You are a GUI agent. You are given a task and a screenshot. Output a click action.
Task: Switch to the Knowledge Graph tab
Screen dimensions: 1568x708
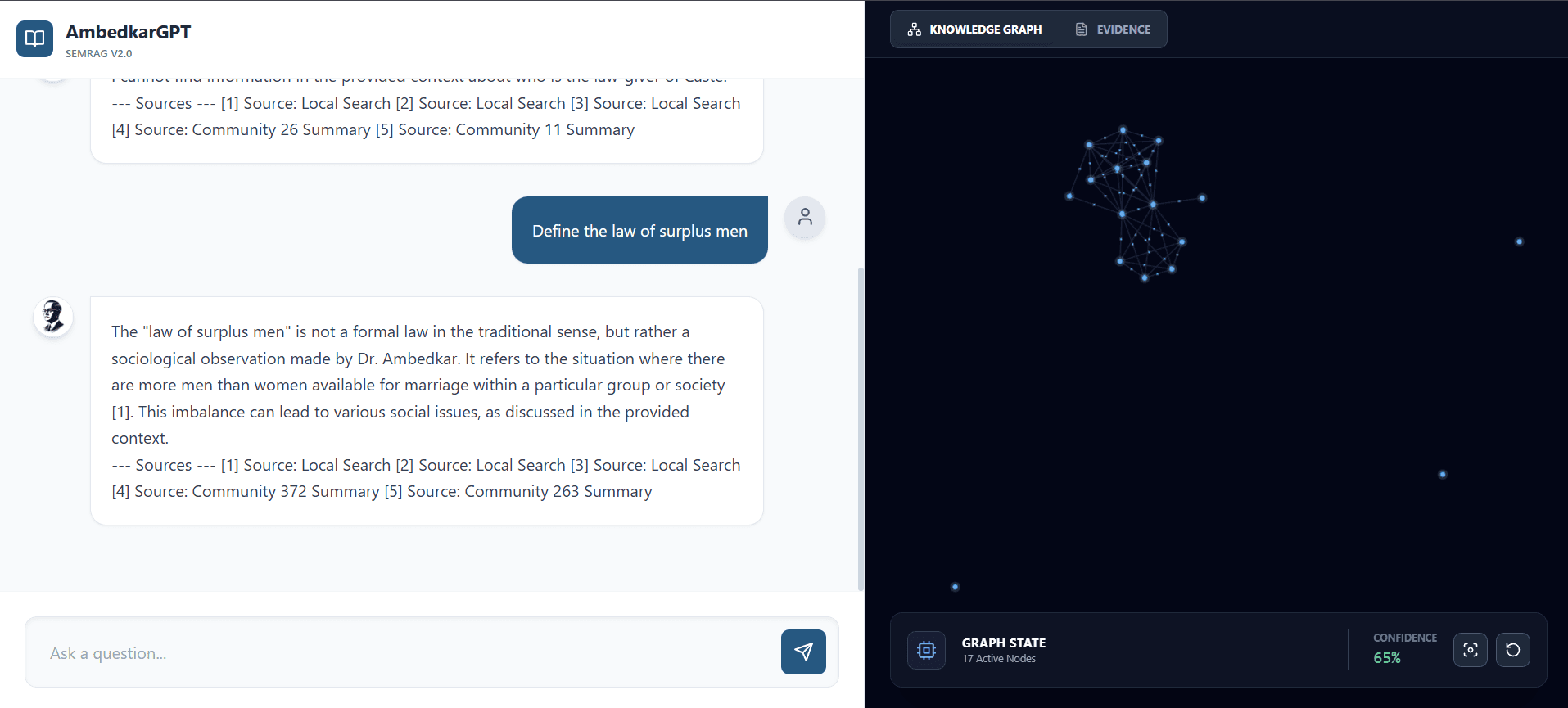tap(974, 29)
